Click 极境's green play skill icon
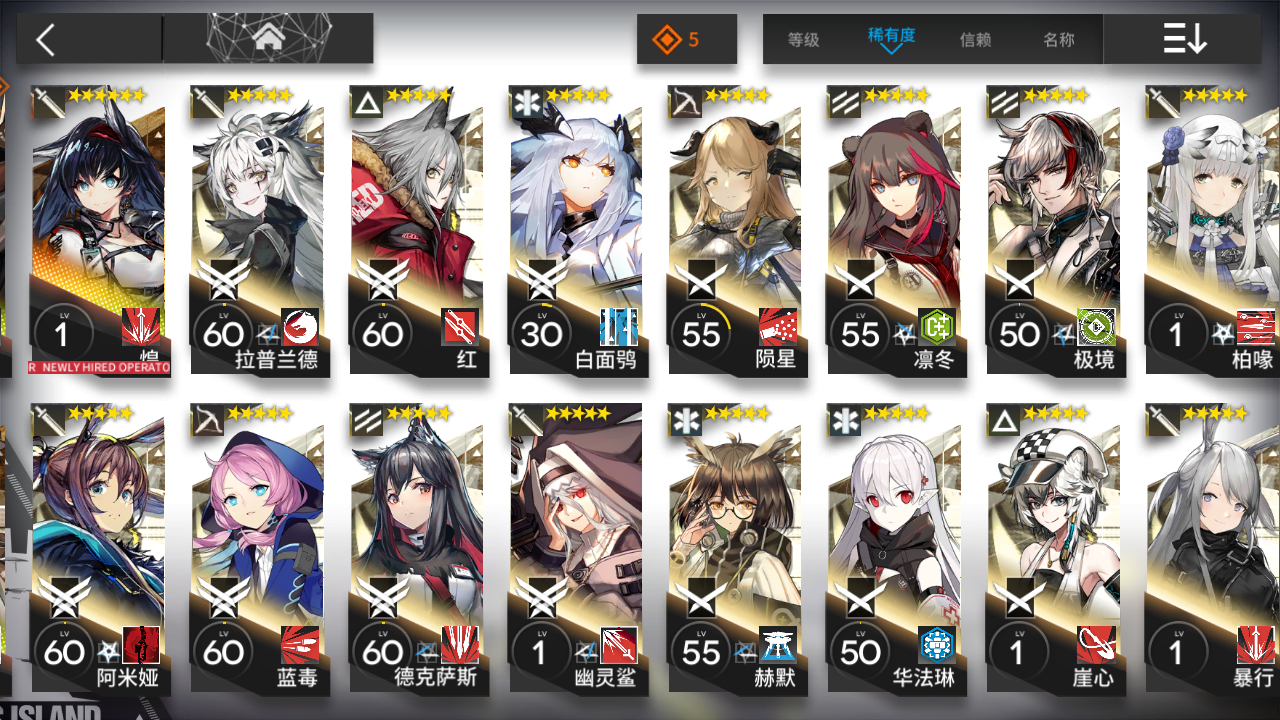Image resolution: width=1280 pixels, height=720 pixels. 1096,326
